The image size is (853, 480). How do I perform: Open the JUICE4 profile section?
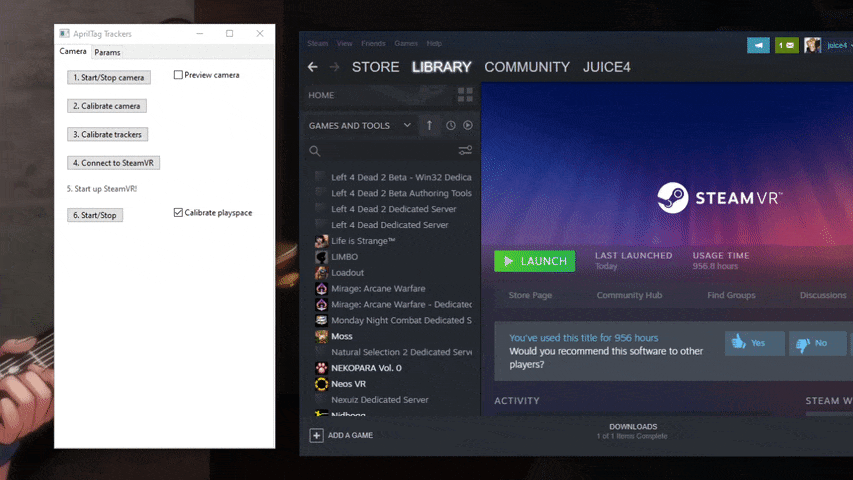point(607,67)
